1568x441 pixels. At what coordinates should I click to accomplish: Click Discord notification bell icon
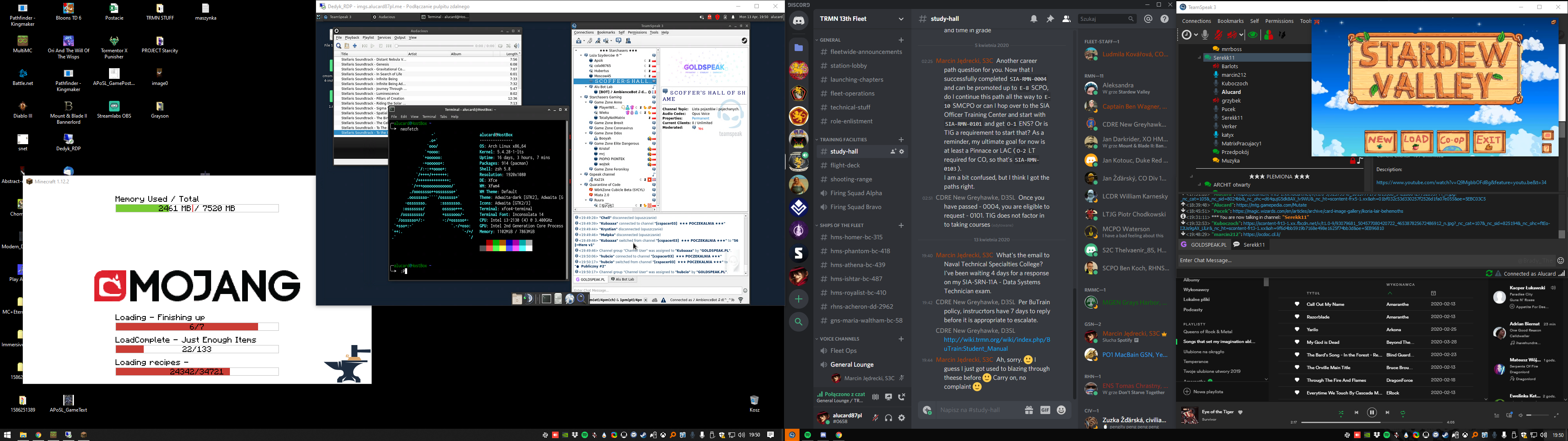(1033, 20)
